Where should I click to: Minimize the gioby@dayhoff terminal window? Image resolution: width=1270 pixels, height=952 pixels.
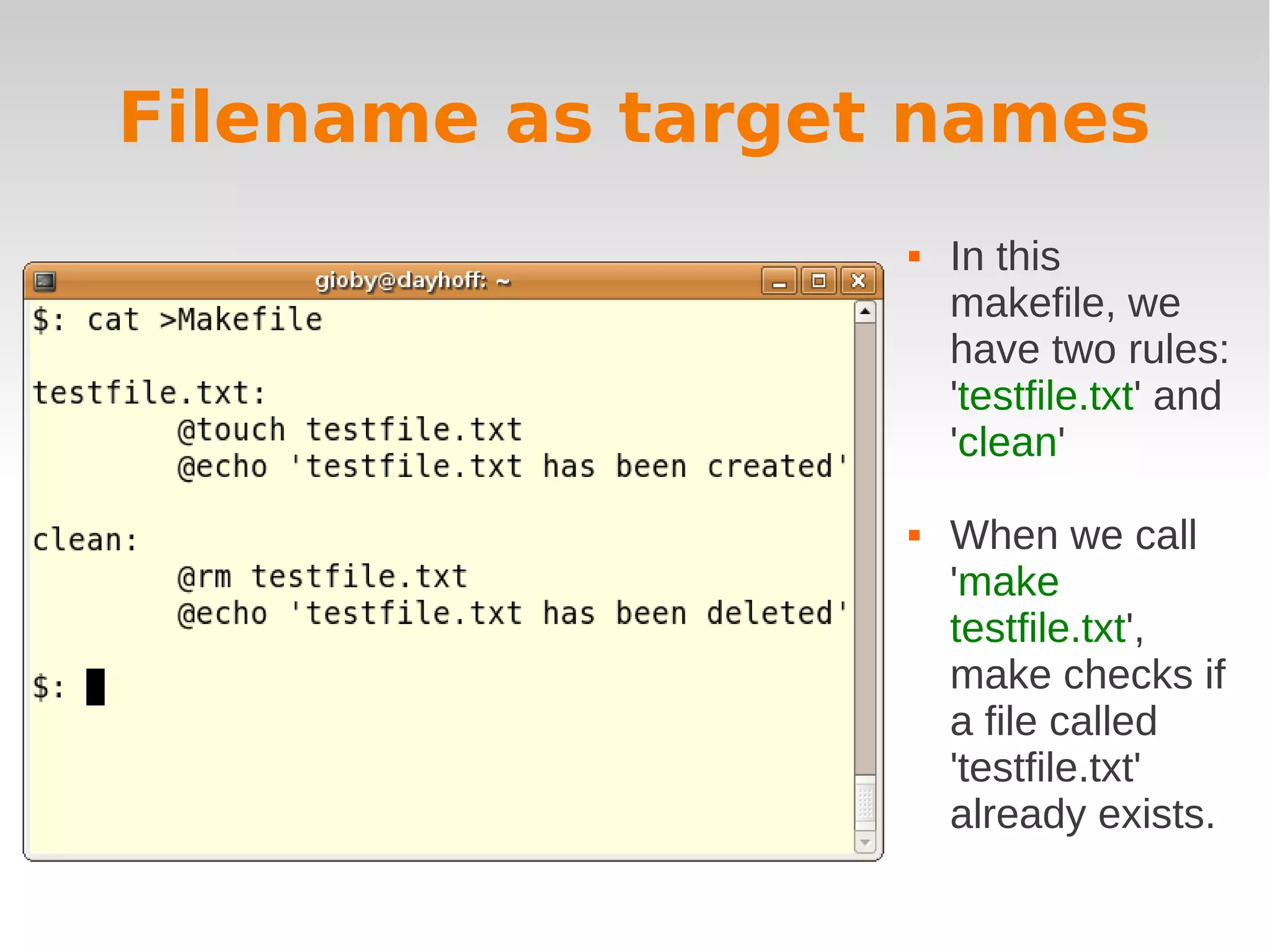[x=779, y=282]
